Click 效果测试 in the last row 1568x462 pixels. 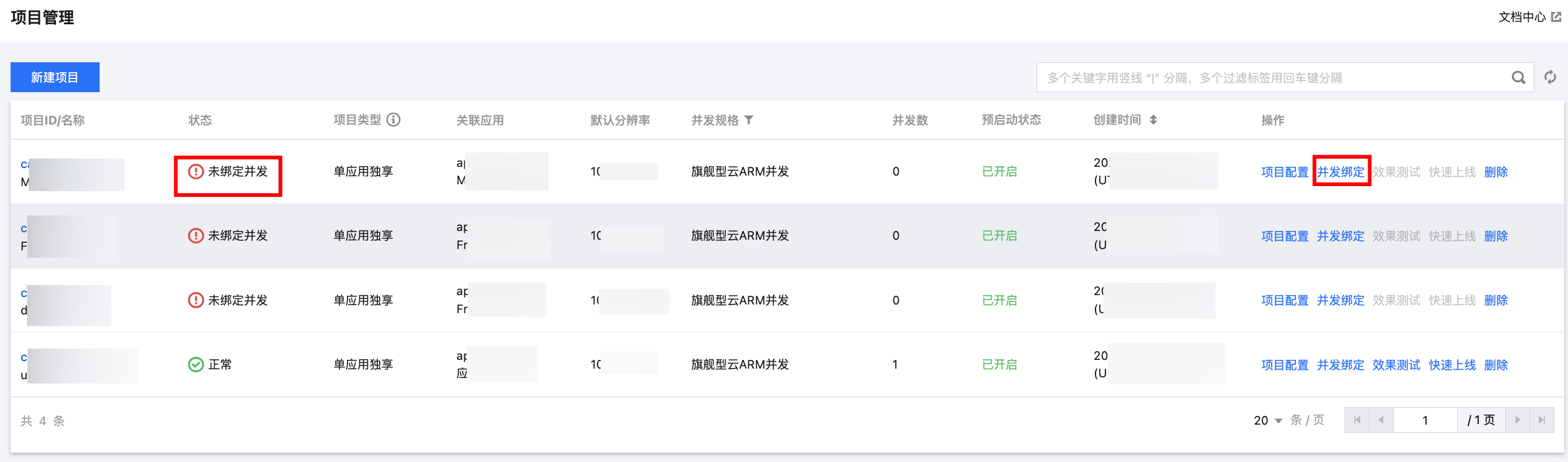point(1396,365)
